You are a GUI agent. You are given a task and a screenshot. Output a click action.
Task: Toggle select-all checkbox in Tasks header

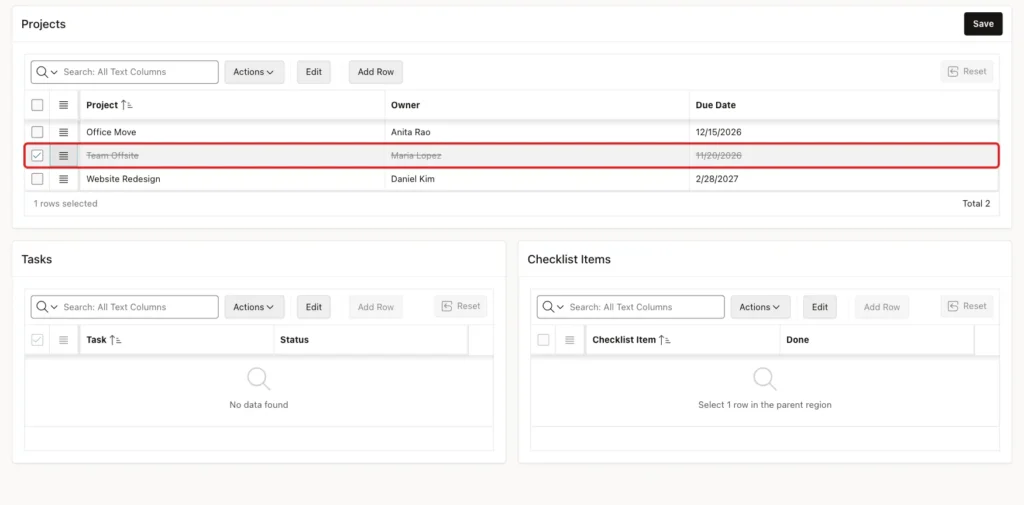[x=37, y=340]
